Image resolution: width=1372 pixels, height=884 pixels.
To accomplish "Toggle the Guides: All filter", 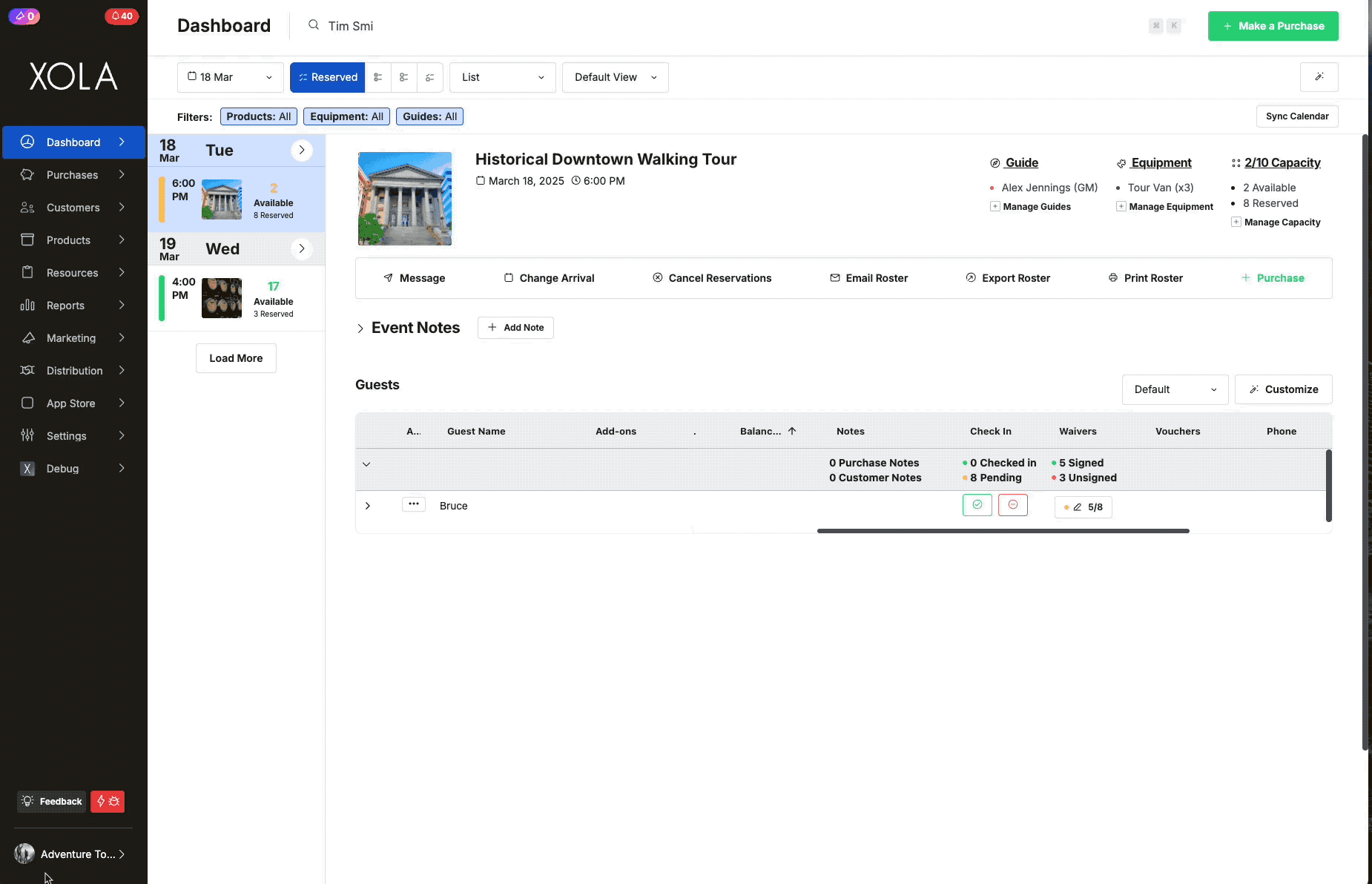I will [x=429, y=116].
